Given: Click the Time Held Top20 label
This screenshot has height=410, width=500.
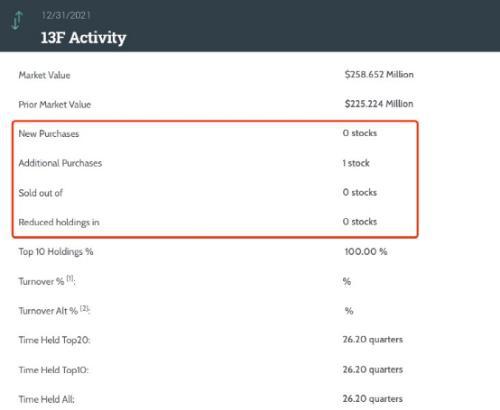Looking at the screenshot, I should coord(54,340).
